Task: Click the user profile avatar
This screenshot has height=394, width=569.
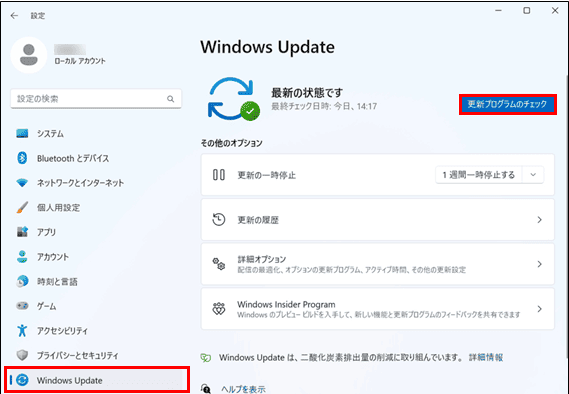Action: tap(29, 55)
